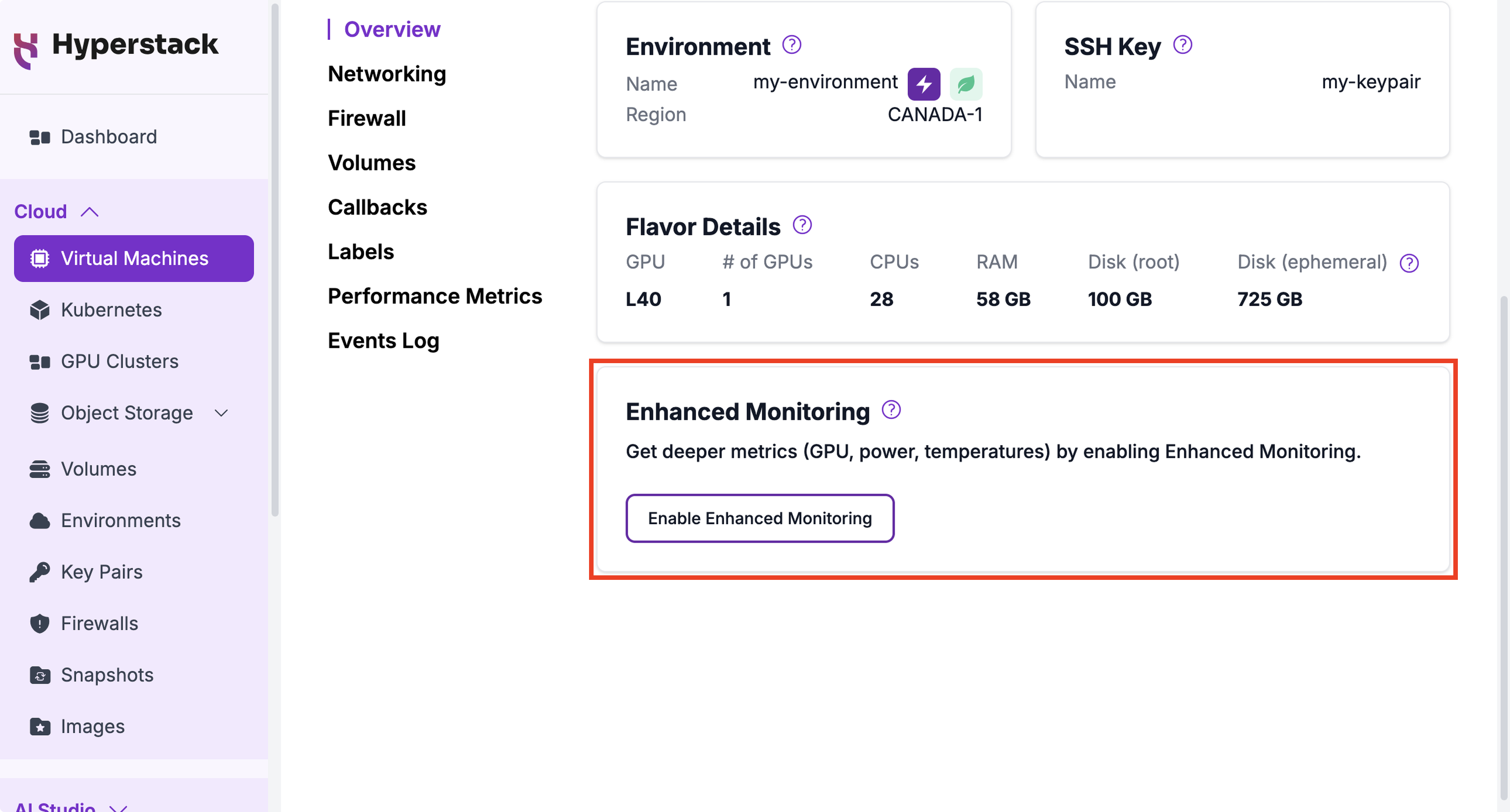The width and height of the screenshot is (1510, 812).
Task: Click the Kubernetes cube icon
Action: click(39, 310)
